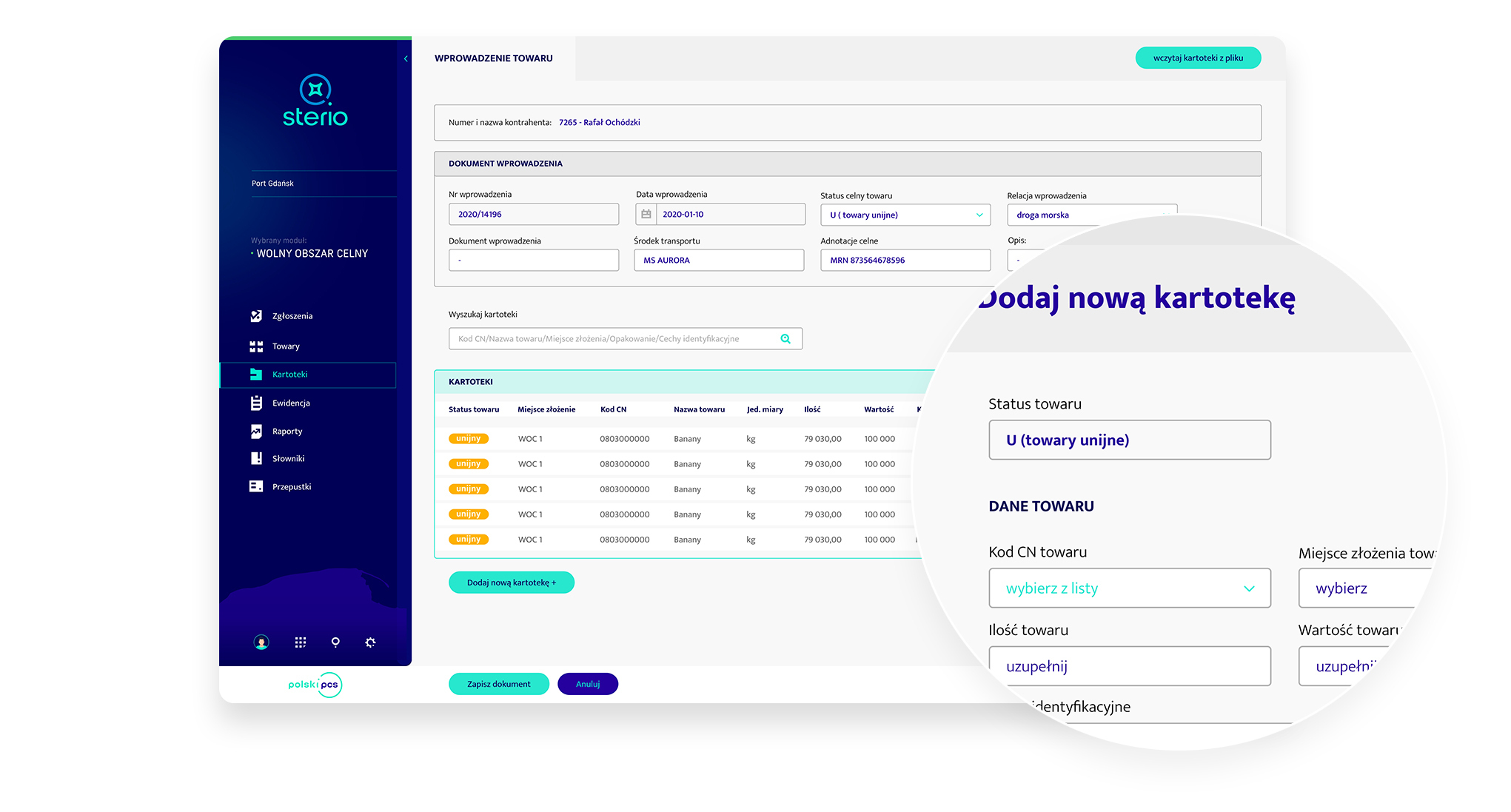Open the Słowniki book icon
This screenshot has height=812, width=1511.
(256, 459)
